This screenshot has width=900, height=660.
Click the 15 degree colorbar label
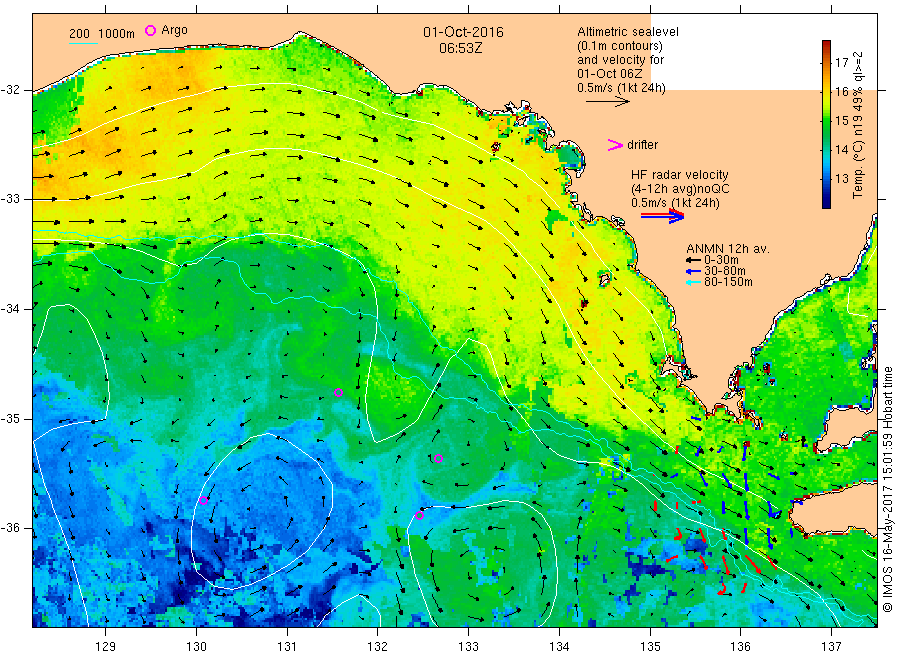841,121
